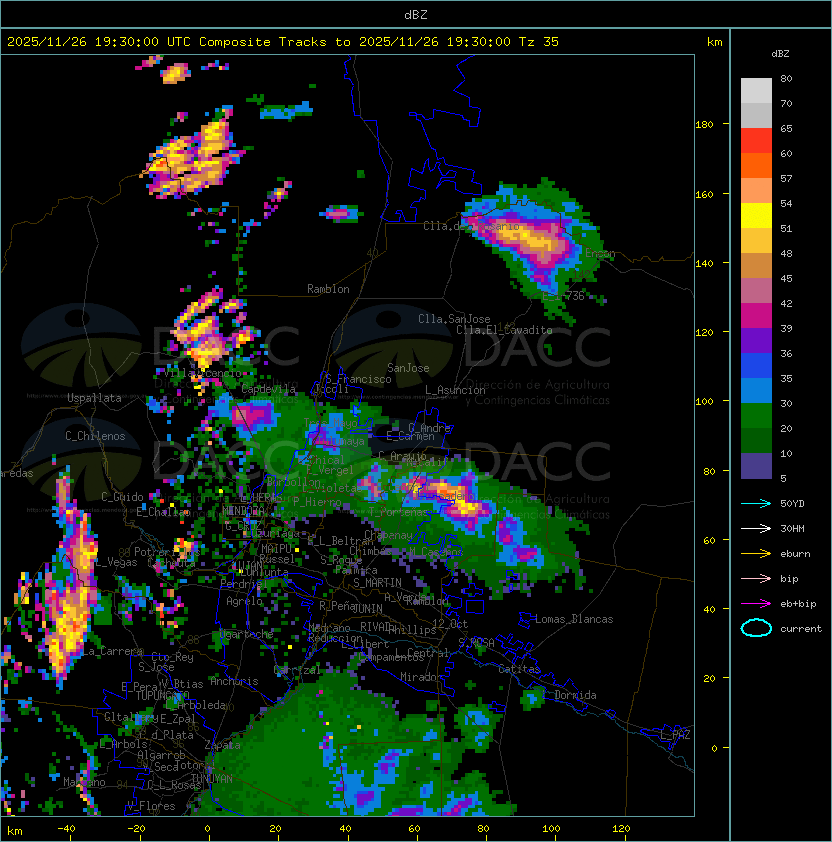The width and height of the screenshot is (832, 842).
Task: Pick the slate swatch between 10 and 5 dBZ
Action: [756, 466]
